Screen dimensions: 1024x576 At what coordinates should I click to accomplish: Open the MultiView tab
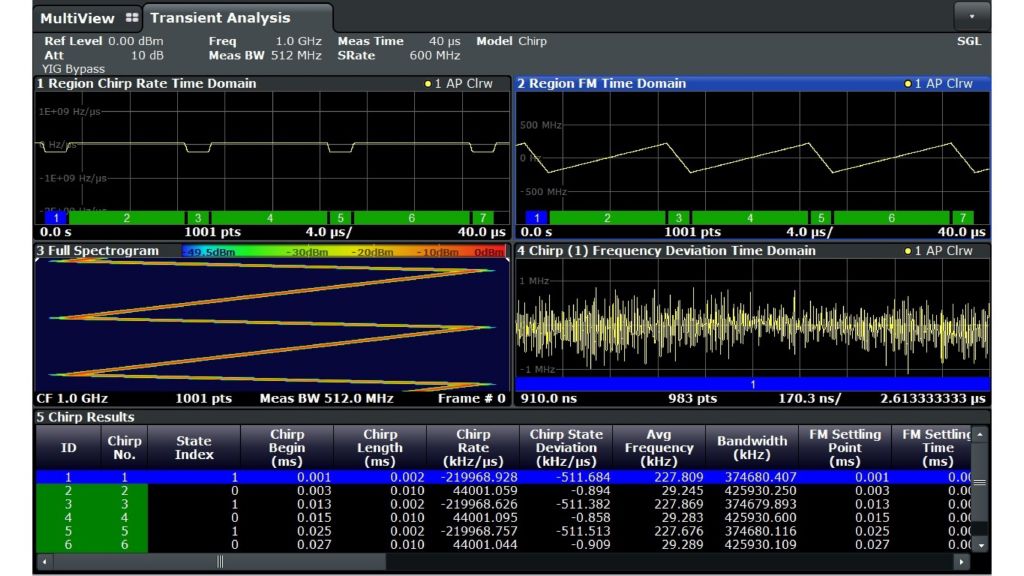coord(75,18)
